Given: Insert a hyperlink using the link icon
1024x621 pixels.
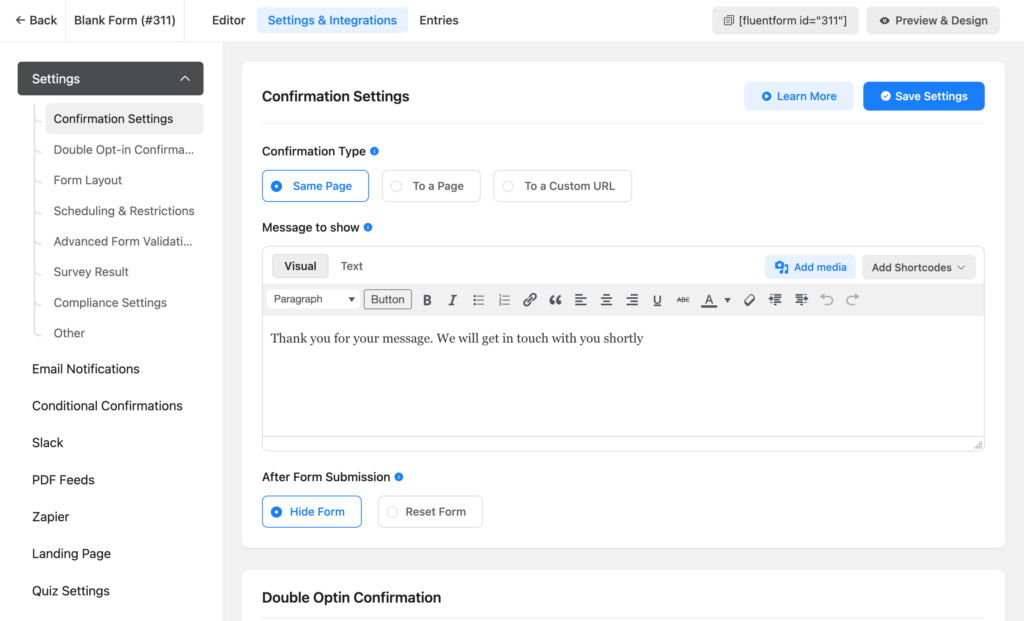Looking at the screenshot, I should pyautogui.click(x=530, y=299).
